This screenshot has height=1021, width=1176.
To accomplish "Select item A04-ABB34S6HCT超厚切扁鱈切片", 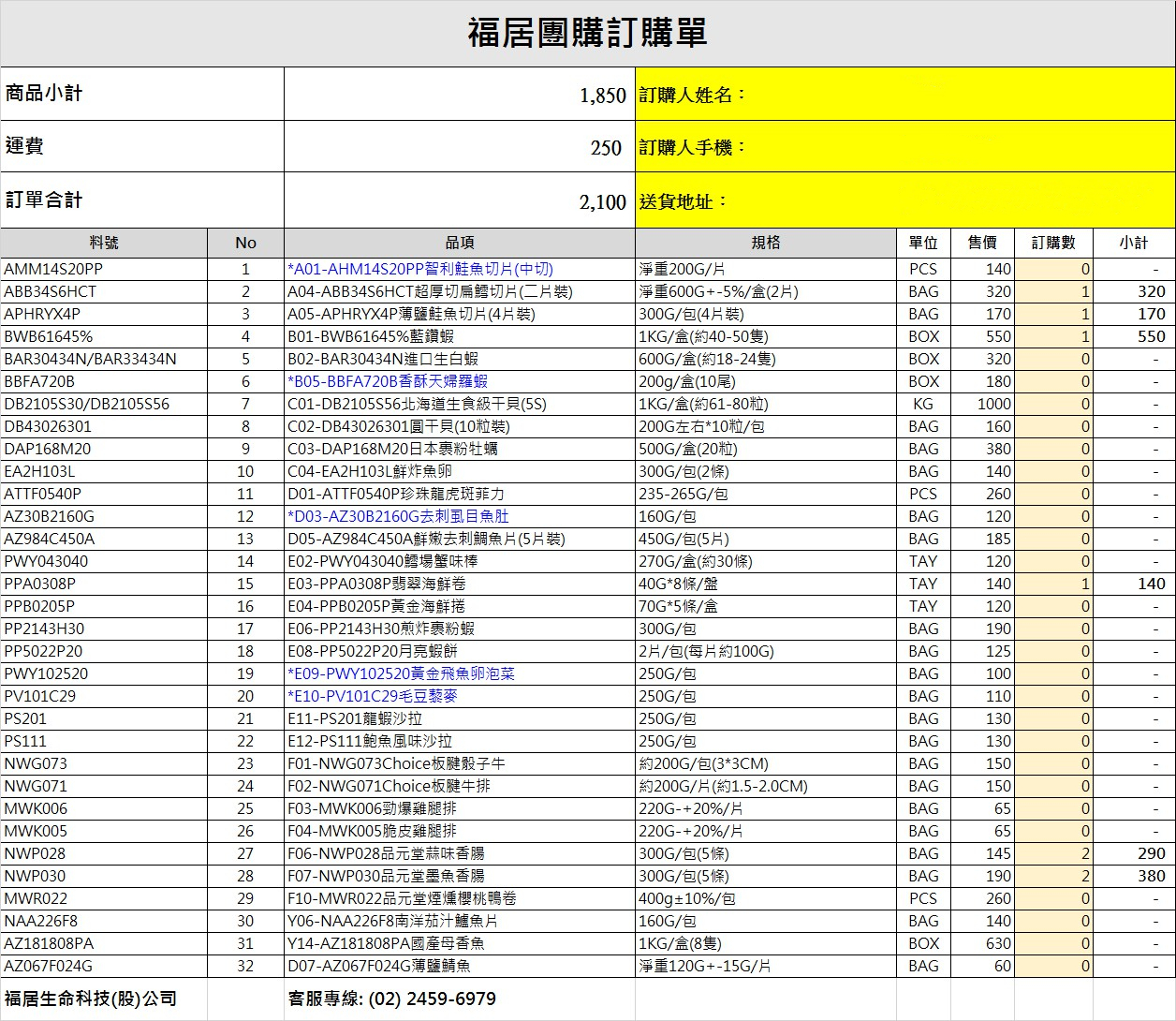I will click(x=430, y=291).
